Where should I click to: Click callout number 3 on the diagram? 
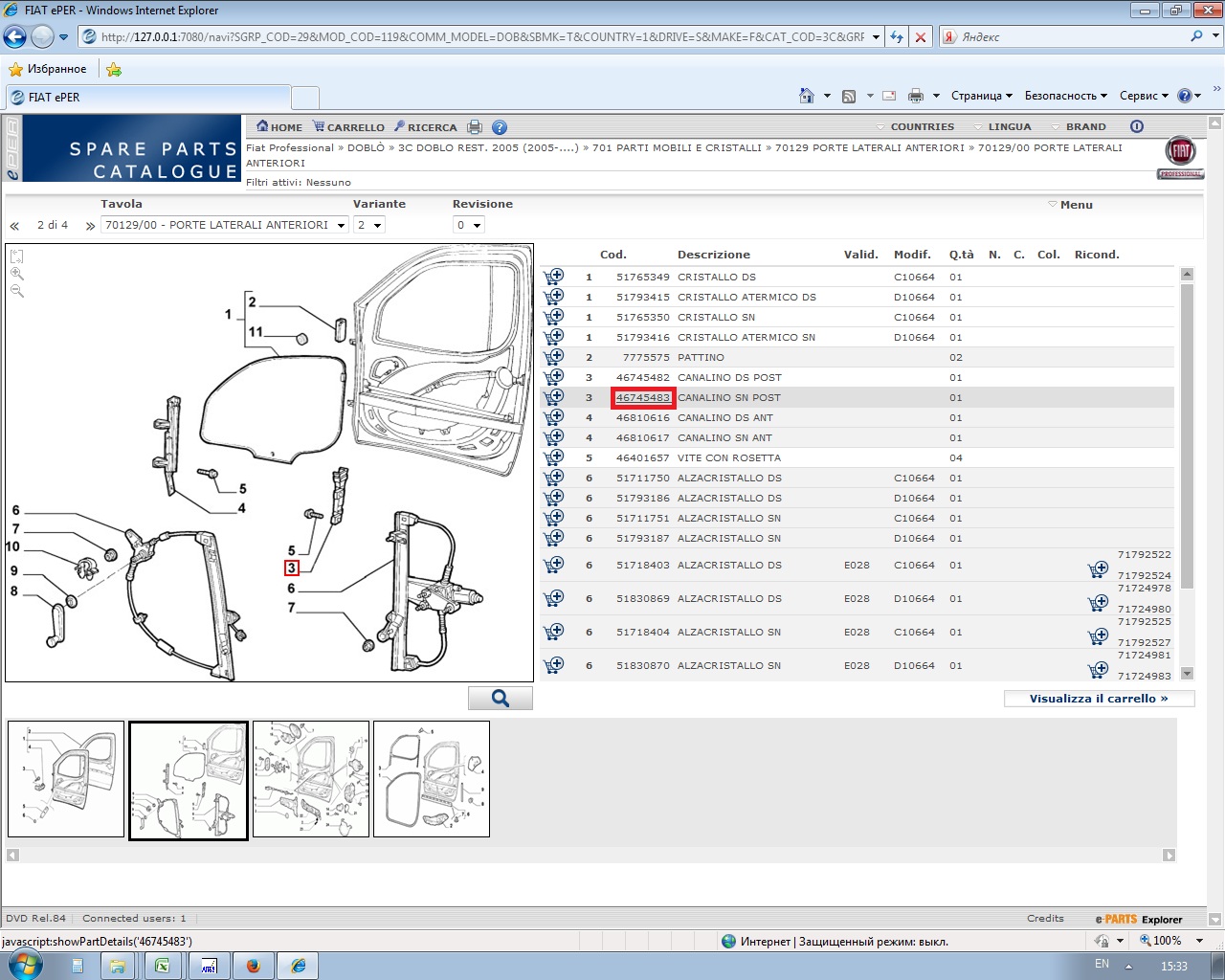292,568
